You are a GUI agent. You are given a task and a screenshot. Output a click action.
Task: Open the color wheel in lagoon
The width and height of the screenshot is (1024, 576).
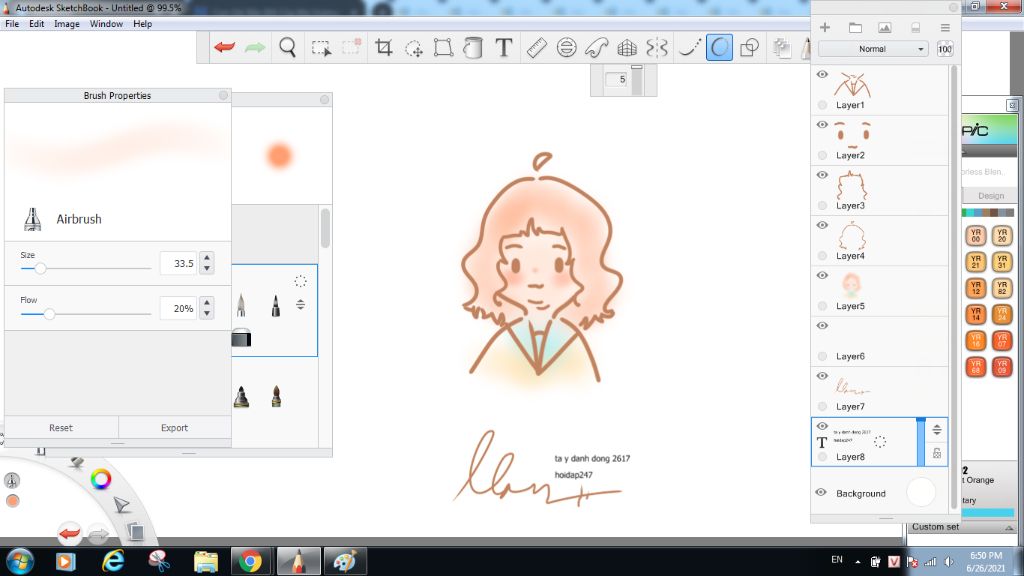coord(101,479)
